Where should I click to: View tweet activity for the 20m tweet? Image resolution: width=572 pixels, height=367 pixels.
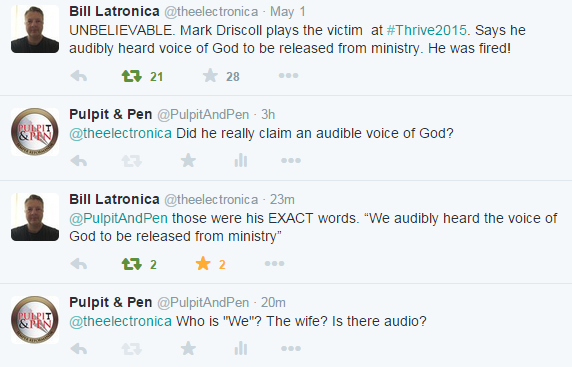(x=241, y=348)
